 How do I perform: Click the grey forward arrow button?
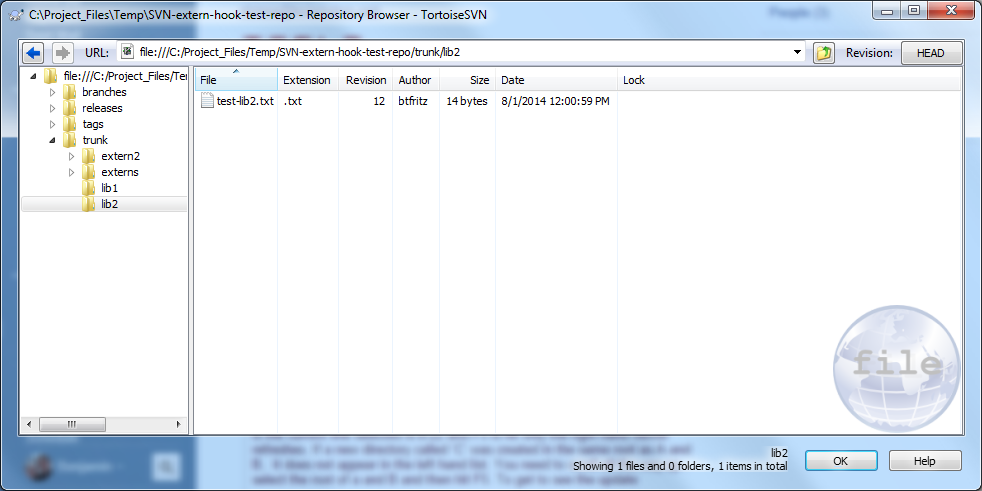point(62,53)
